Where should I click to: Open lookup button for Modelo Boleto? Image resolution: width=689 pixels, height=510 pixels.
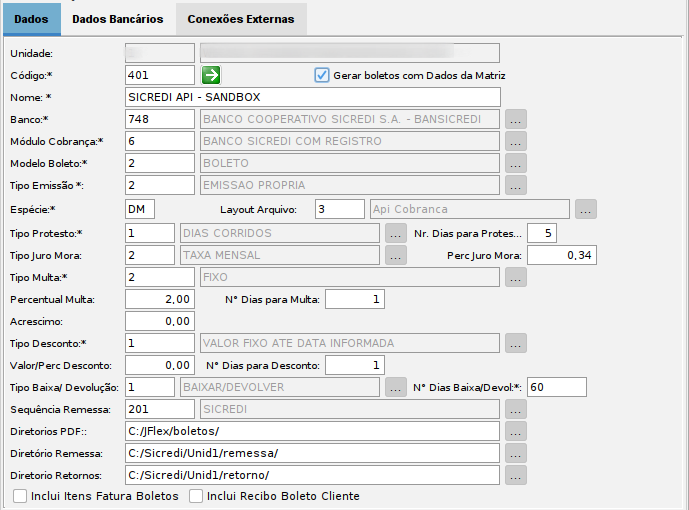pos(515,164)
